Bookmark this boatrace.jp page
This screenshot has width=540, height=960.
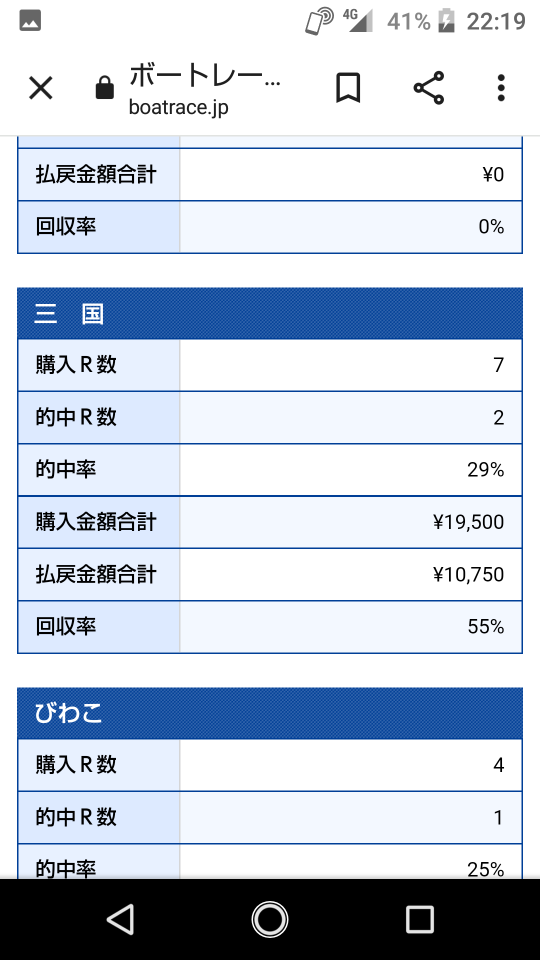click(x=348, y=88)
